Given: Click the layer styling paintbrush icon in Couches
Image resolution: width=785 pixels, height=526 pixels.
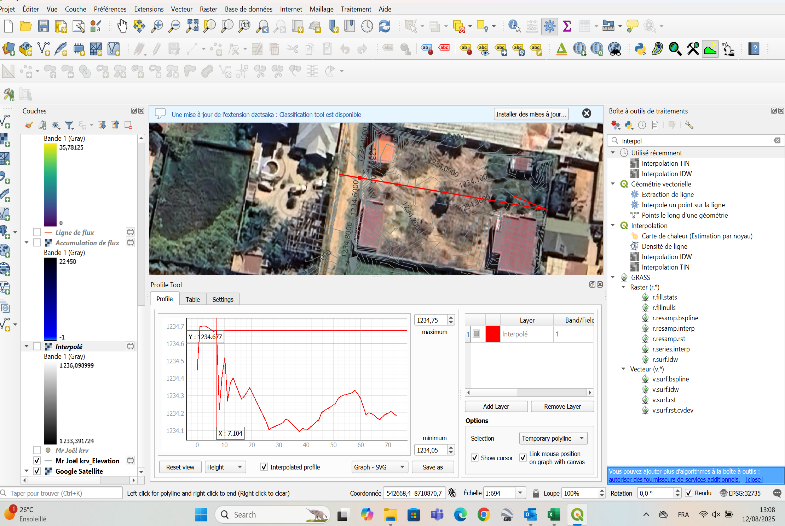Looking at the screenshot, I should 29,125.
